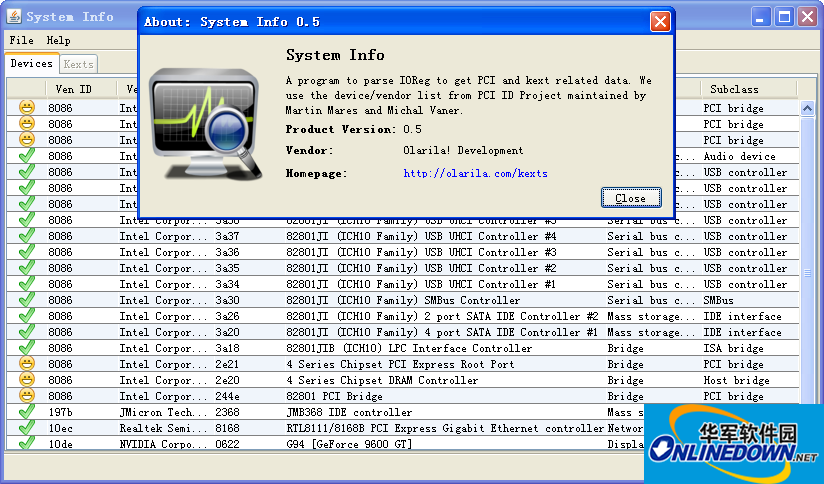Switch to the Kexts tab
This screenshot has width=824, height=484.
coord(78,64)
